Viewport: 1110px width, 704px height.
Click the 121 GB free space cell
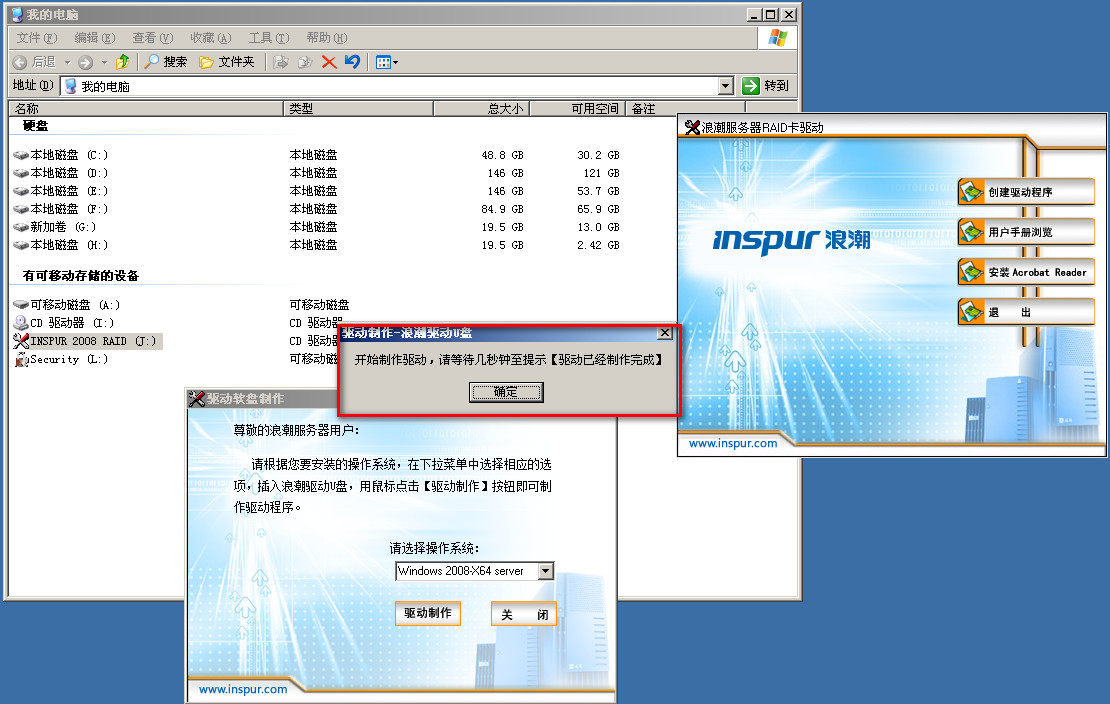[601, 174]
